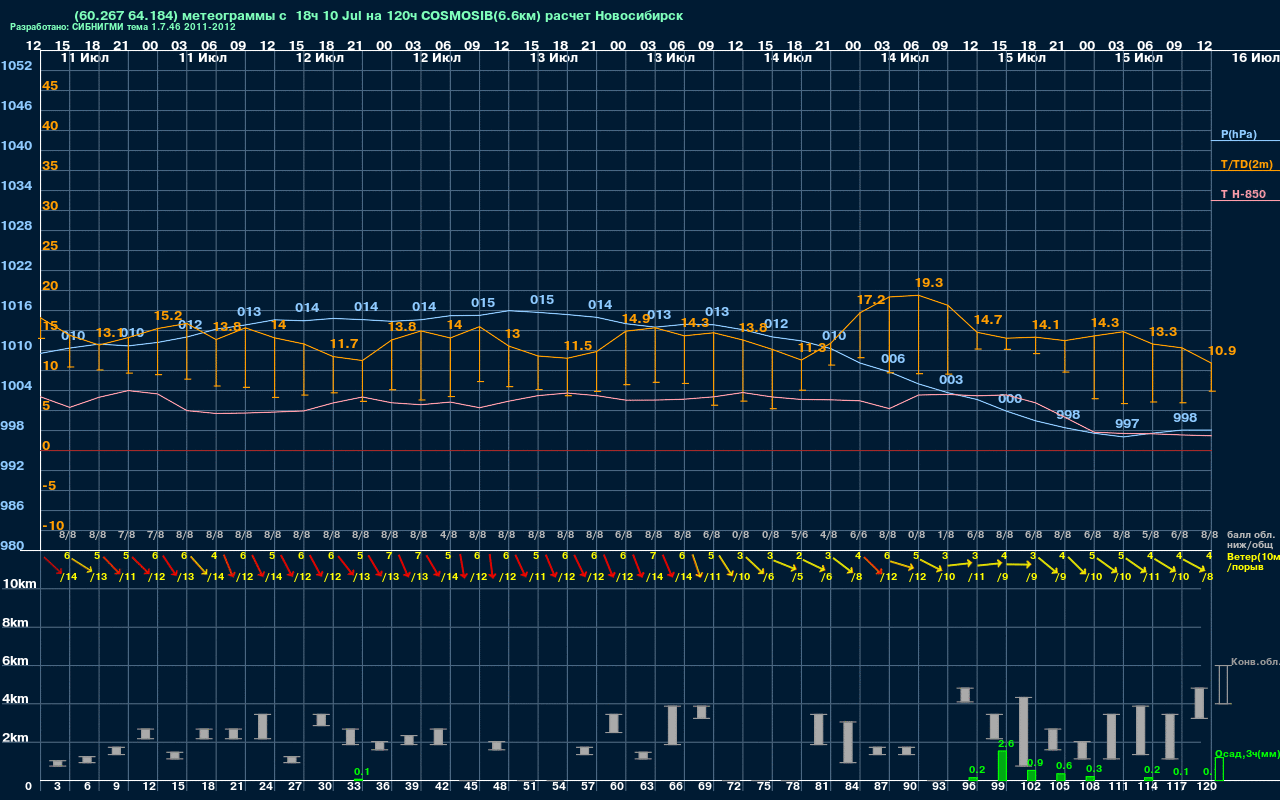The width and height of the screenshot is (1280, 800).
Task: Click forecast hour 84 on bottom axis
Action: pyautogui.click(x=851, y=788)
